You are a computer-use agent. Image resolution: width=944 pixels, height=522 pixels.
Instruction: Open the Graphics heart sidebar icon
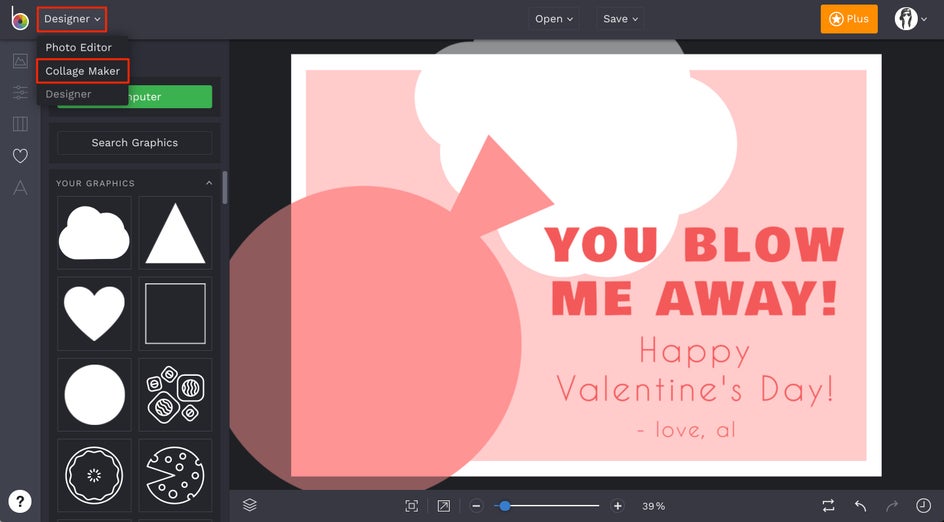tap(20, 155)
